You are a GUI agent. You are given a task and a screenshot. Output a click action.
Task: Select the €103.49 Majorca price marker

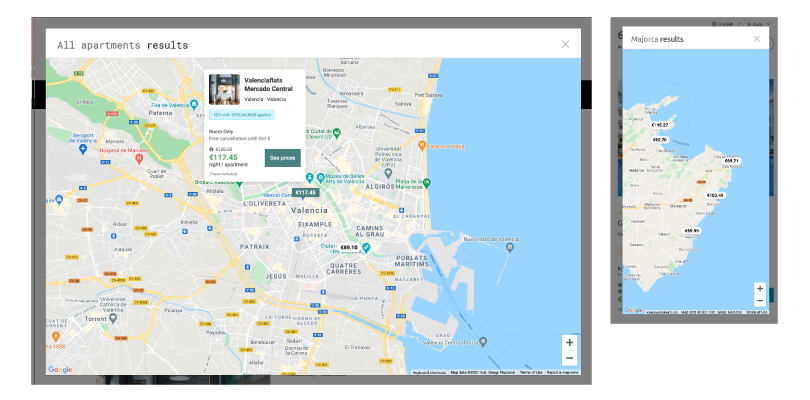point(715,195)
